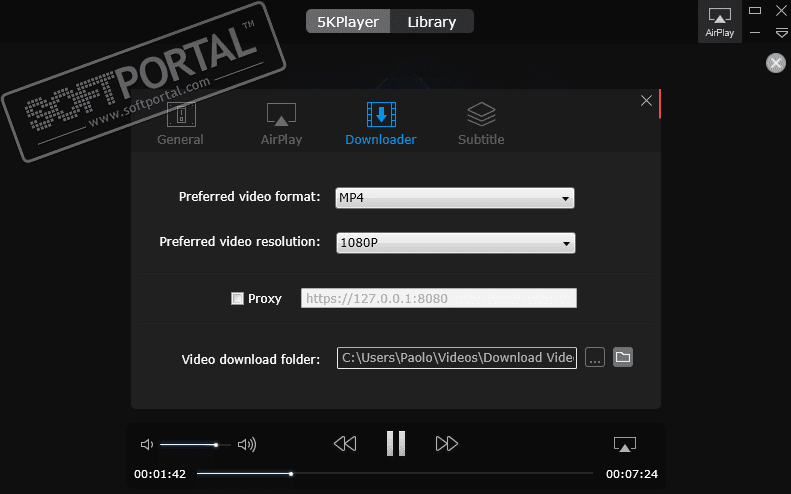Screen dimensions: 791x494
Task: Click the AirPlay button in title bar
Action: tap(719, 22)
